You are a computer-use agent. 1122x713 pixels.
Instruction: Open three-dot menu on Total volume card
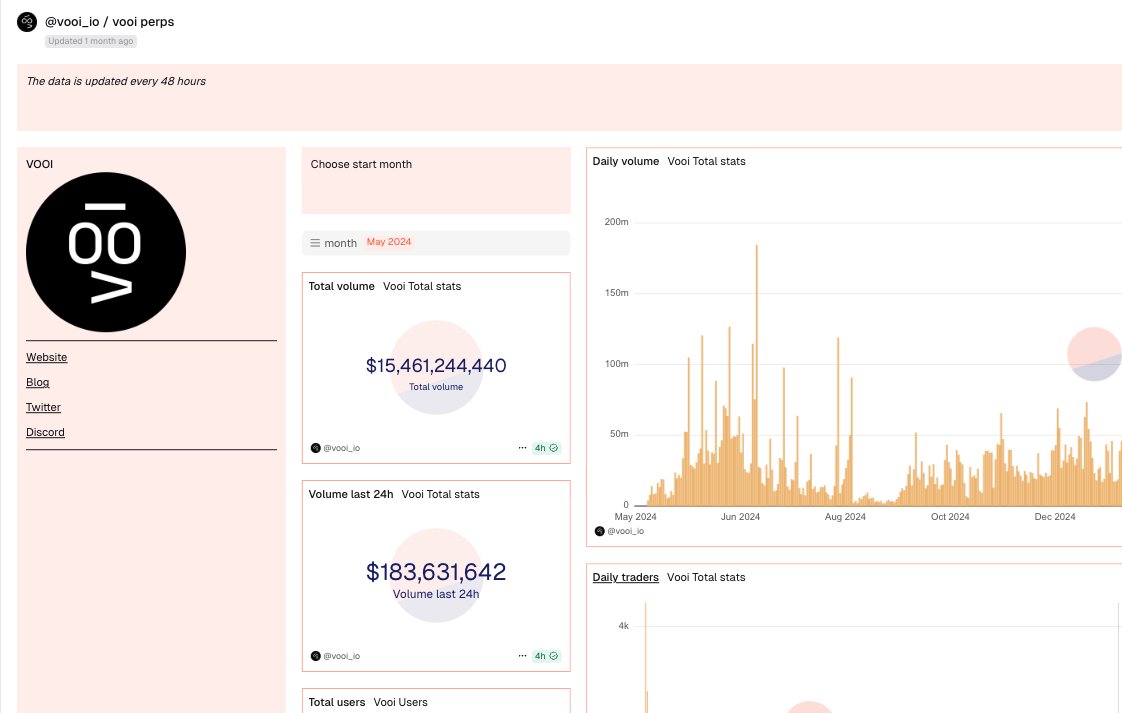(522, 448)
